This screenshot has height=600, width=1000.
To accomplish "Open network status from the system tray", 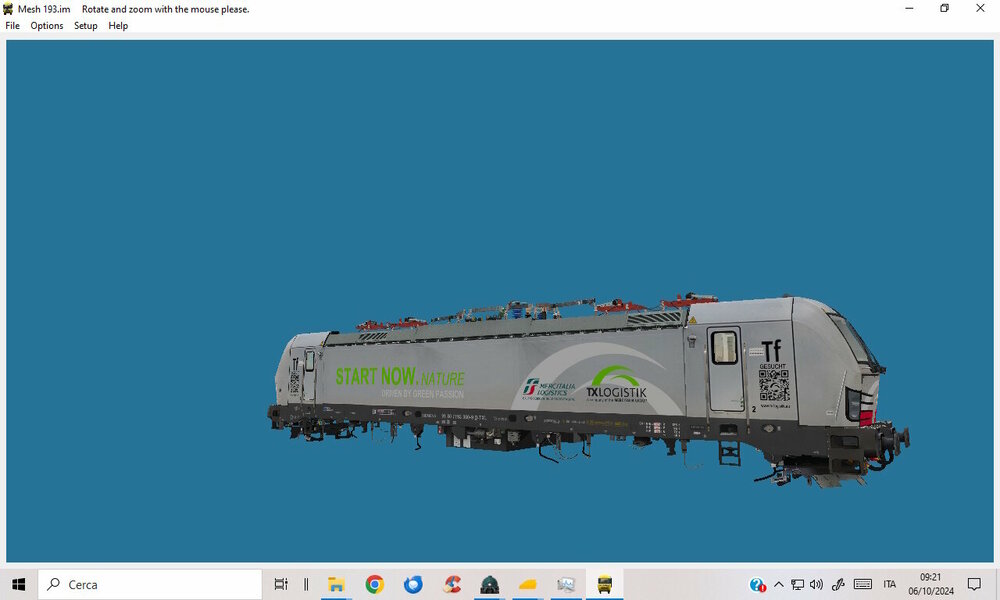I will coord(797,584).
